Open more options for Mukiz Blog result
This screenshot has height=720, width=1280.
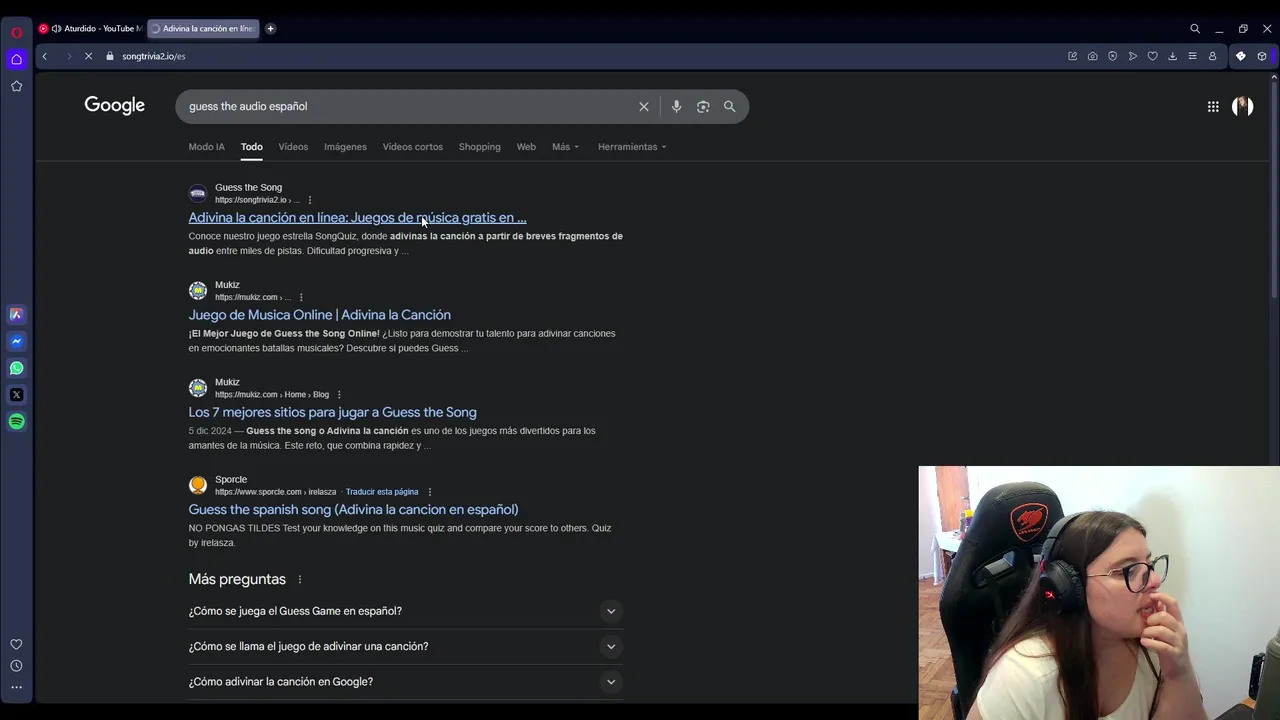pyautogui.click(x=339, y=394)
